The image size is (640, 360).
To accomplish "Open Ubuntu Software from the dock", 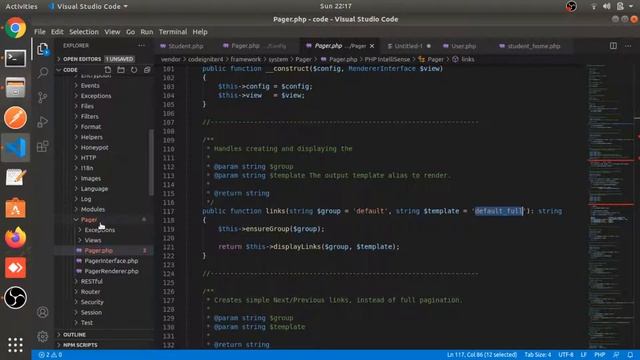I will pos(16,208).
